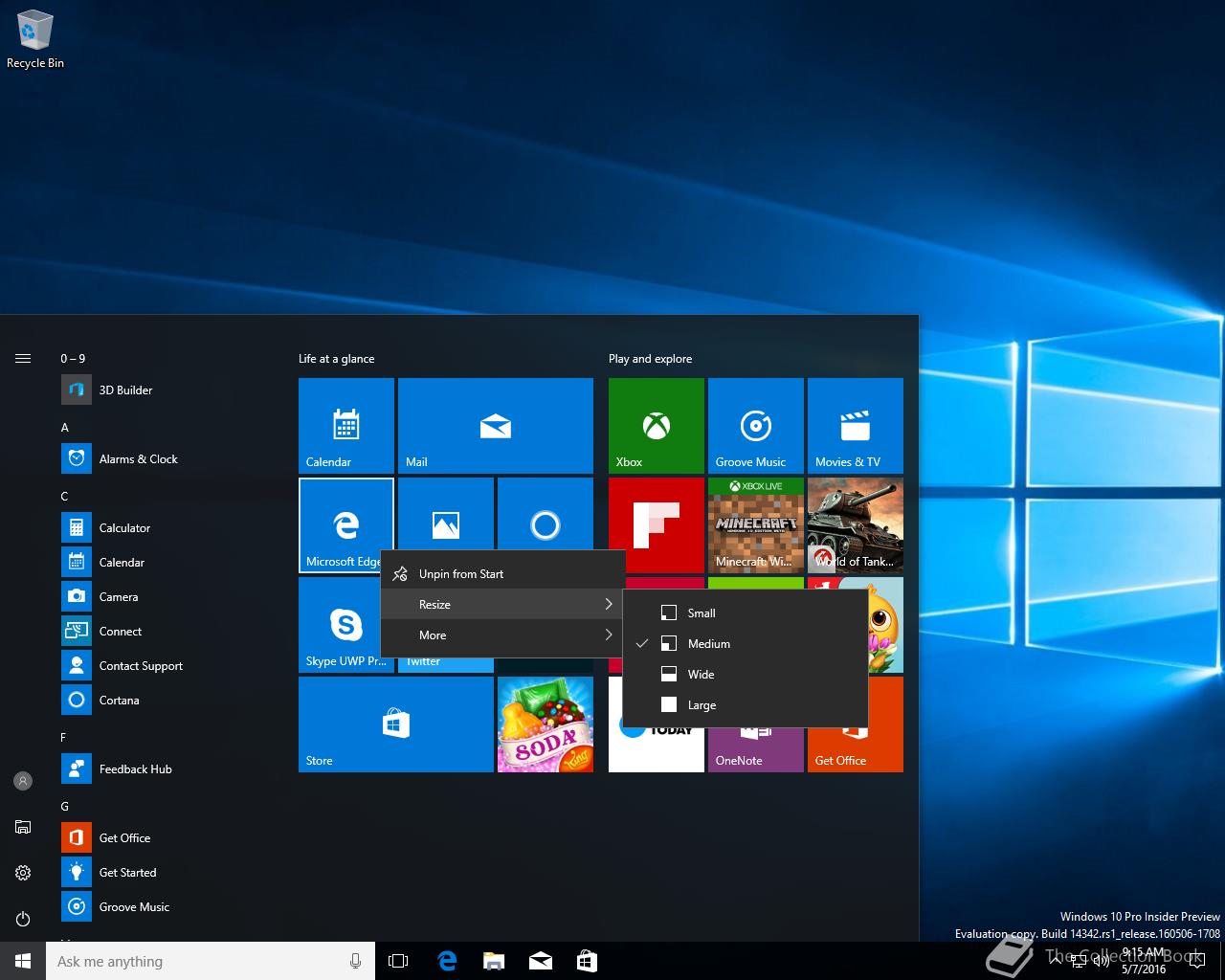1225x980 pixels.
Task: Toggle the hamburger menu in Start
Action: coord(23,359)
